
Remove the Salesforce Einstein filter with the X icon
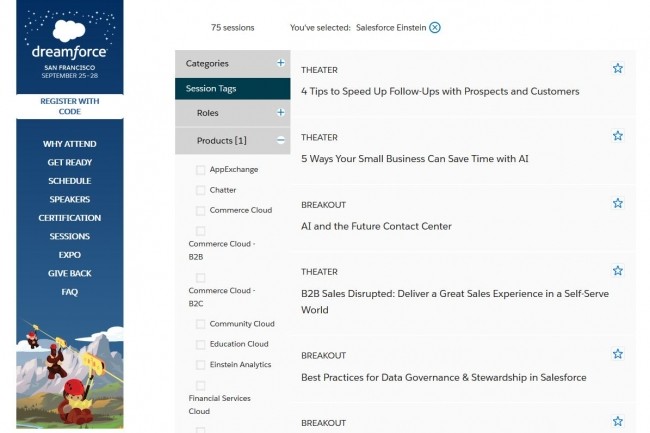coord(434,27)
